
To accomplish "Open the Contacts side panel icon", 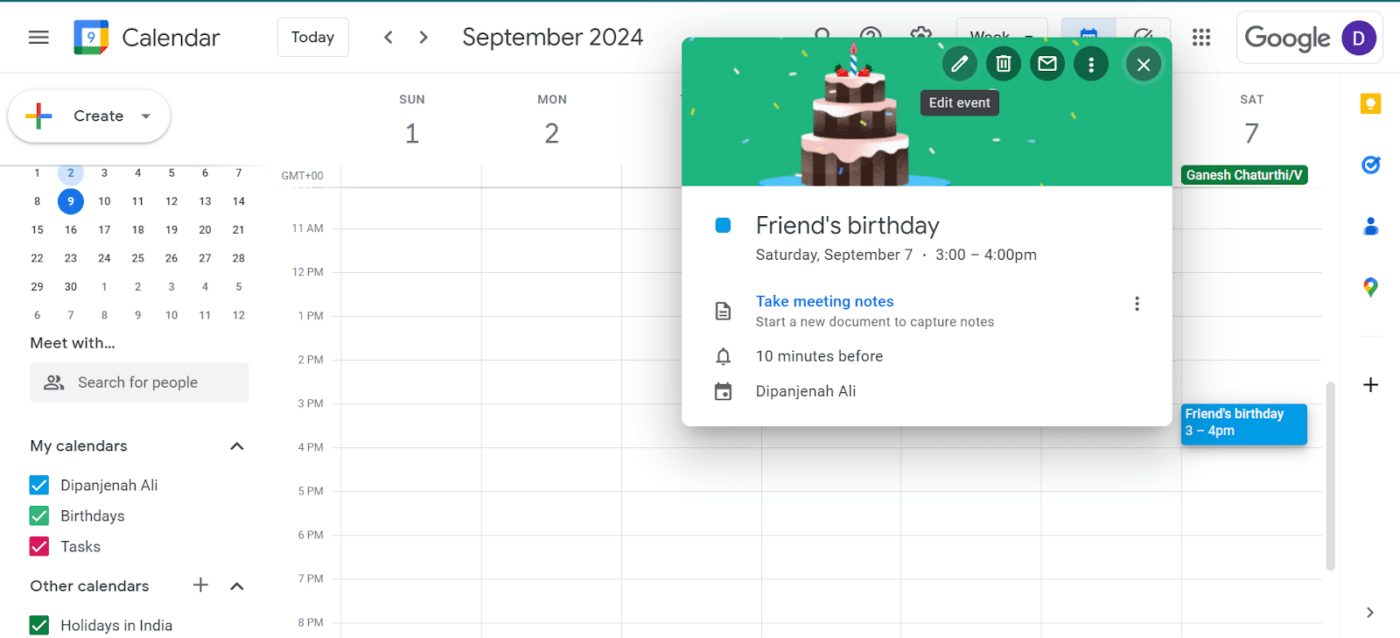I will point(1370,226).
